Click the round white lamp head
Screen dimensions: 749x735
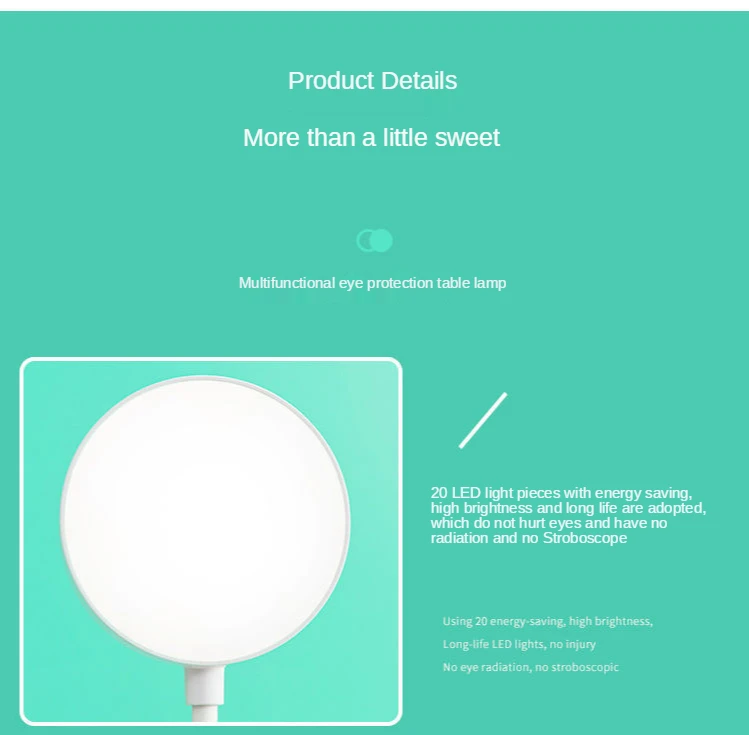click(205, 521)
